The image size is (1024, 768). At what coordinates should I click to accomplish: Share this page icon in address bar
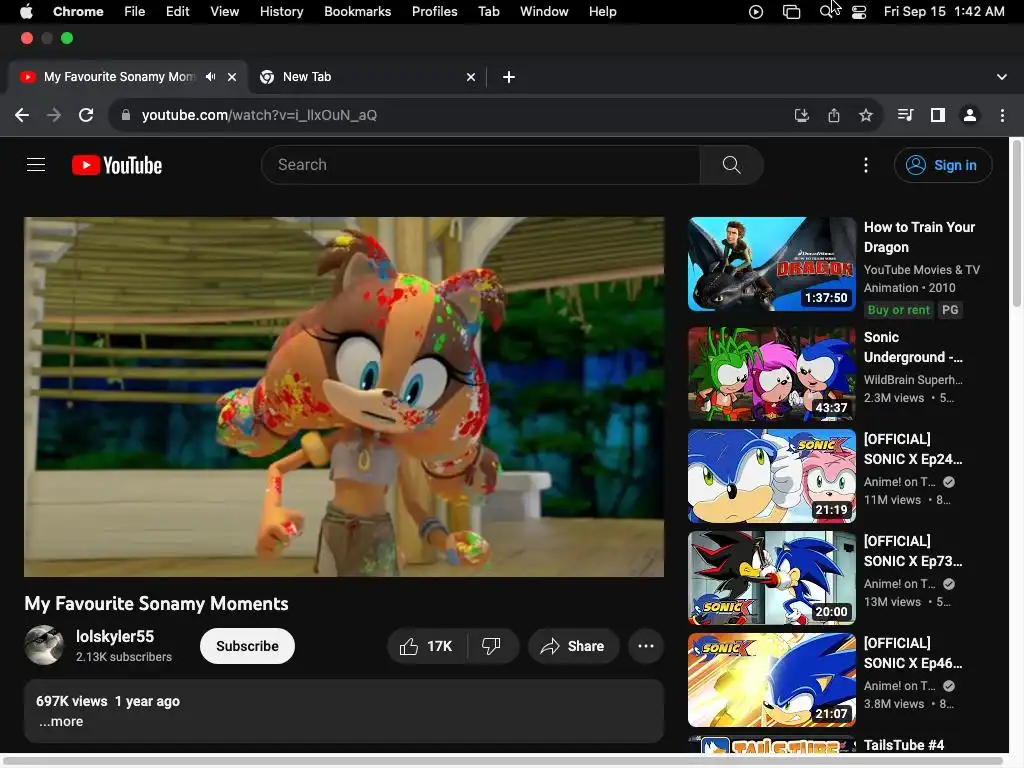click(834, 116)
